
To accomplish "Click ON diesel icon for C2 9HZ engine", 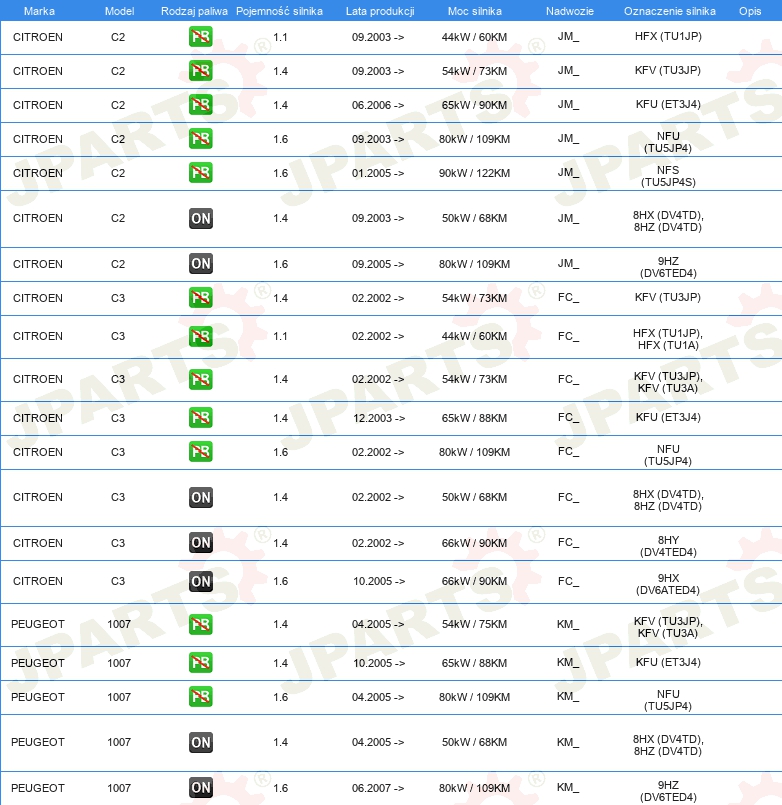I will click(200, 264).
